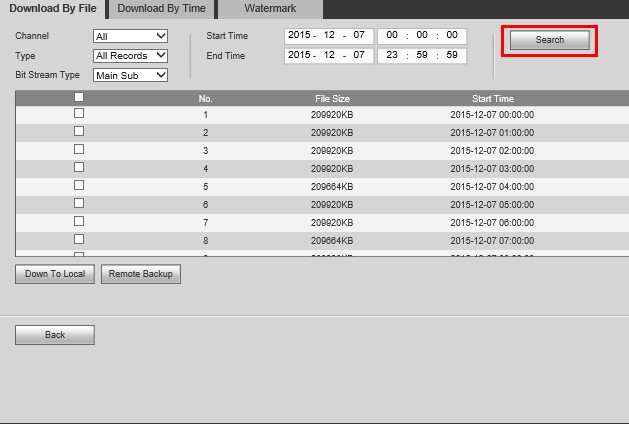Select the checkbox for record No. 7
The height and width of the screenshot is (424, 629).
79,222
